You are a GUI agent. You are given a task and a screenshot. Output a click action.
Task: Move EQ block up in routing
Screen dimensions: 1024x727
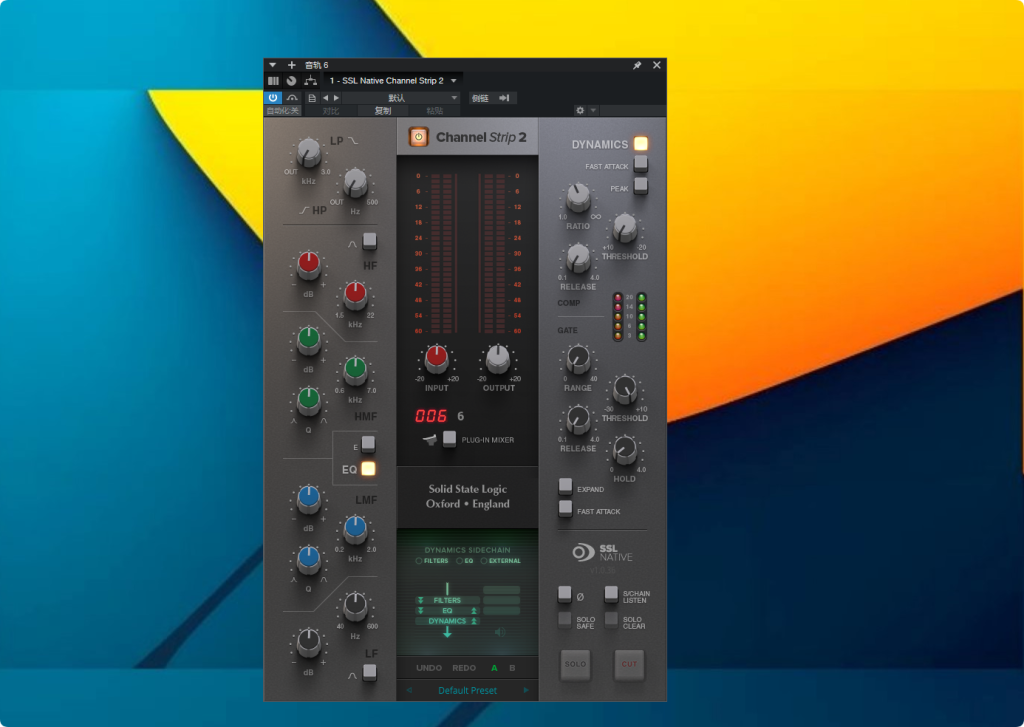click(474, 611)
